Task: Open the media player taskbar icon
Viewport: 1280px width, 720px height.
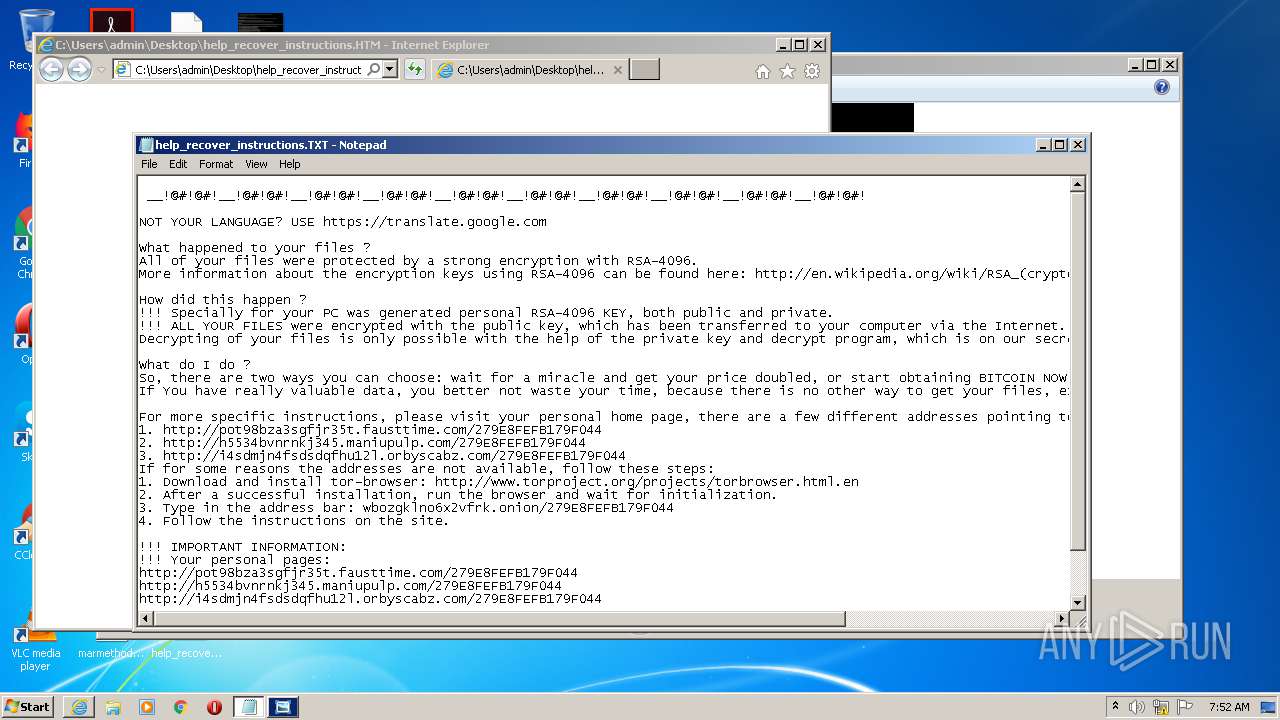Action: coord(147,707)
